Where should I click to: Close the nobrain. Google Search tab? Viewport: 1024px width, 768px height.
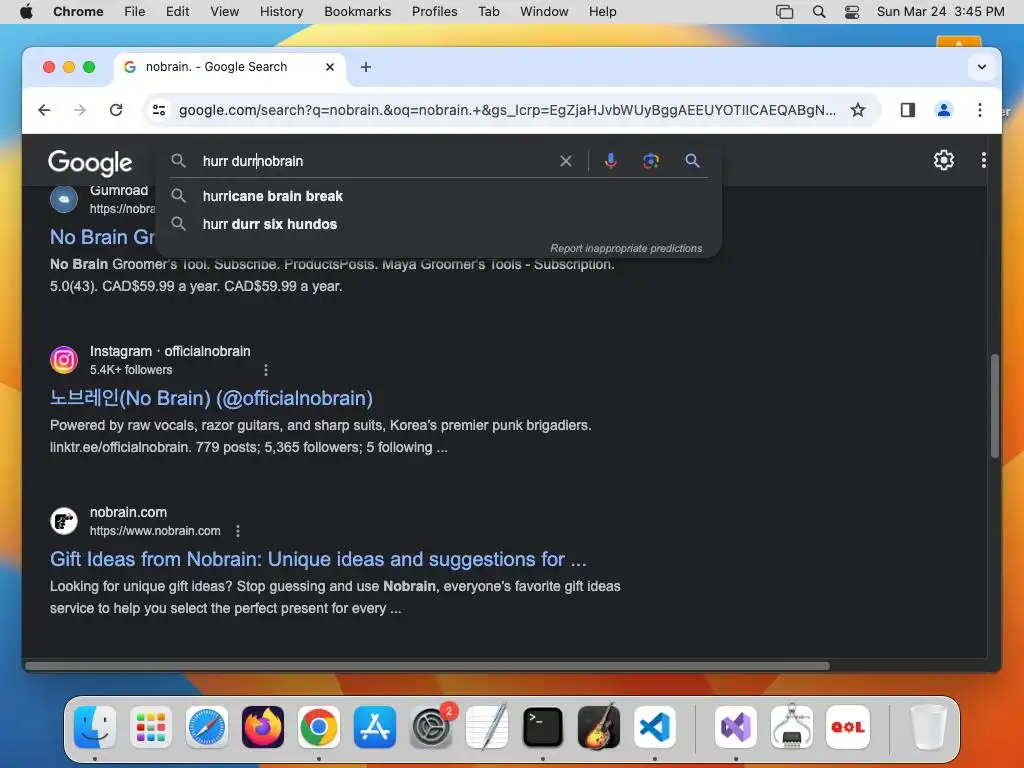point(329,67)
